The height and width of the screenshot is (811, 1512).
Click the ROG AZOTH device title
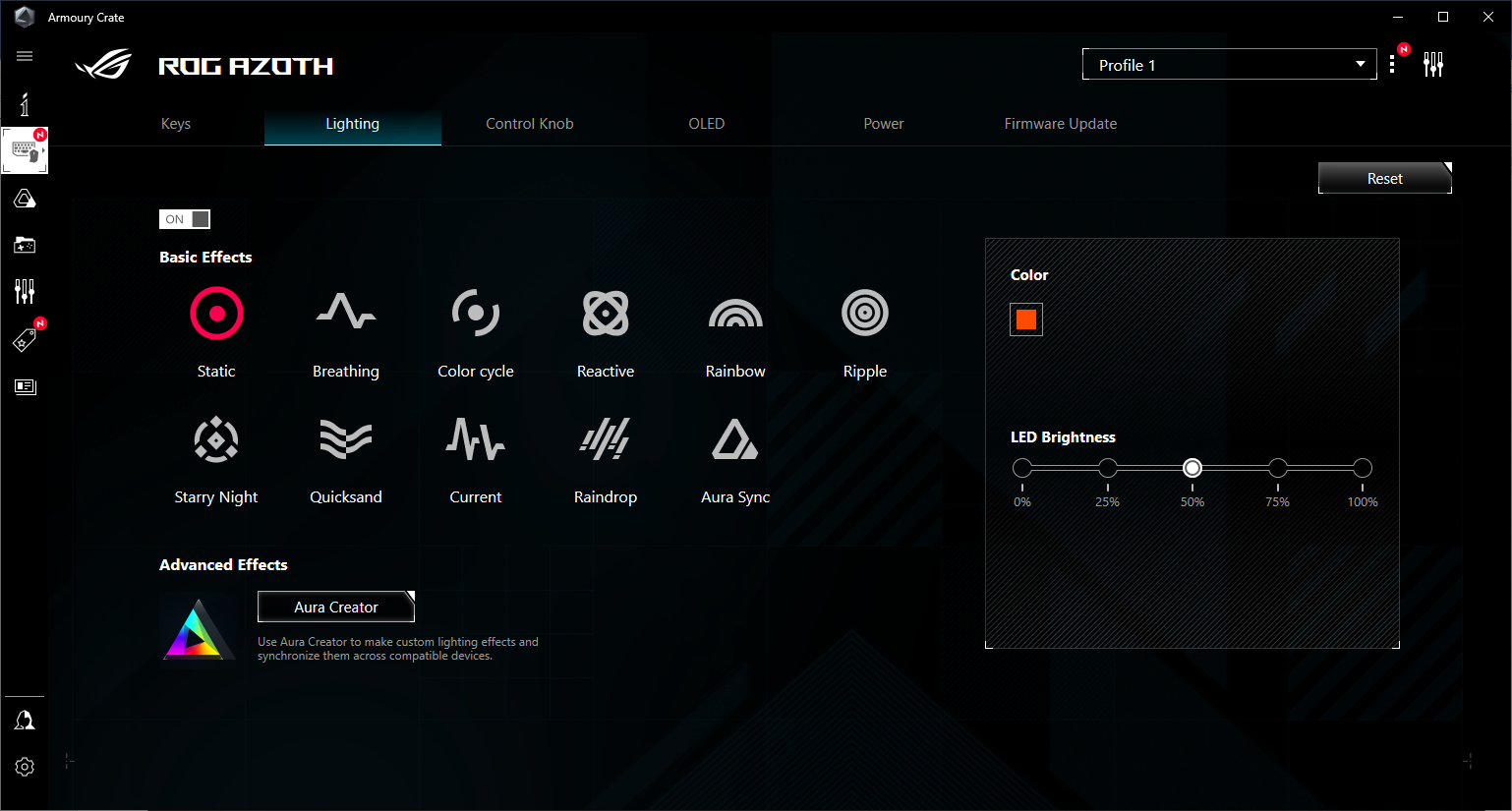(x=246, y=66)
